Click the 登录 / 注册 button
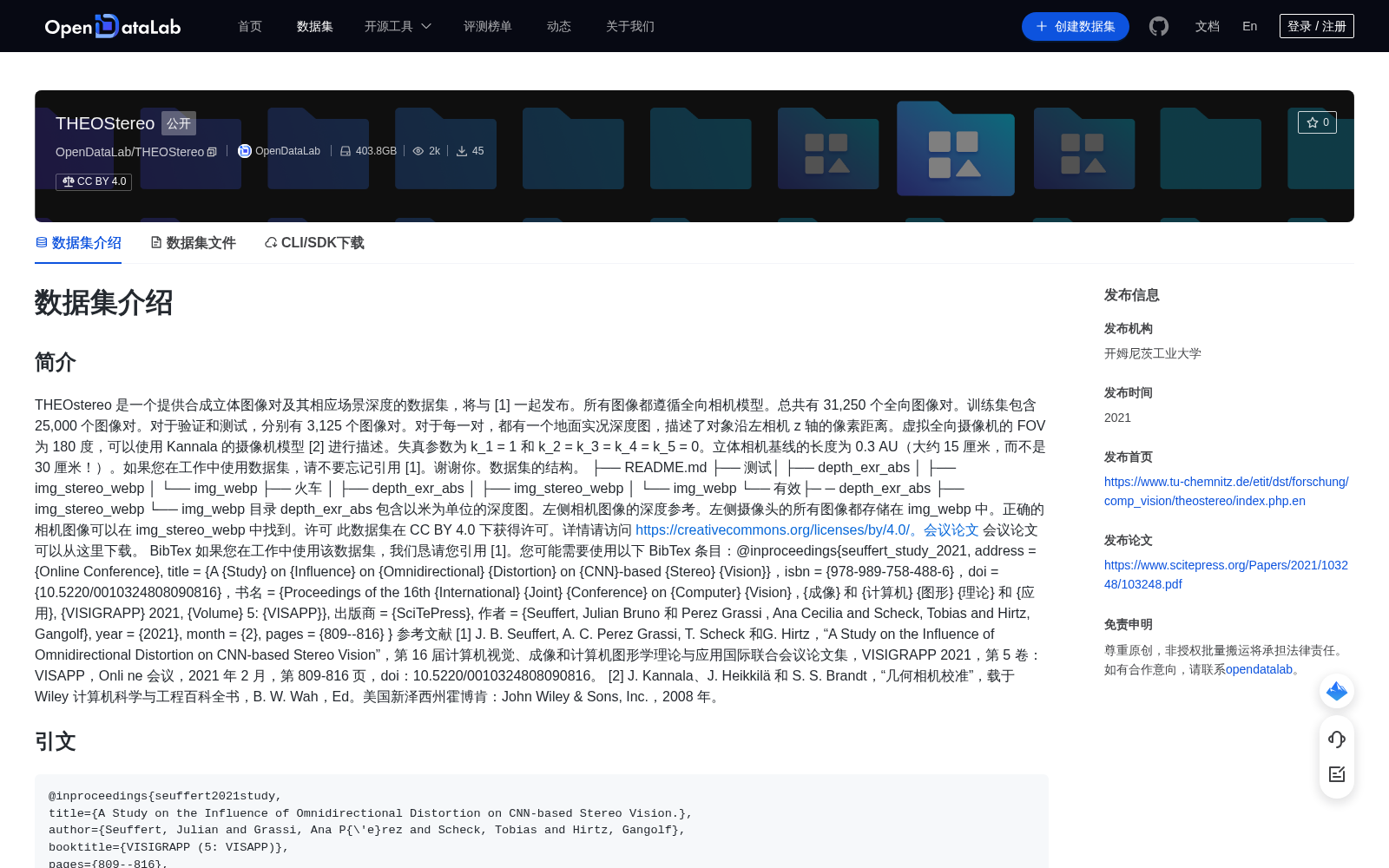The width and height of the screenshot is (1389, 868). tap(1317, 26)
